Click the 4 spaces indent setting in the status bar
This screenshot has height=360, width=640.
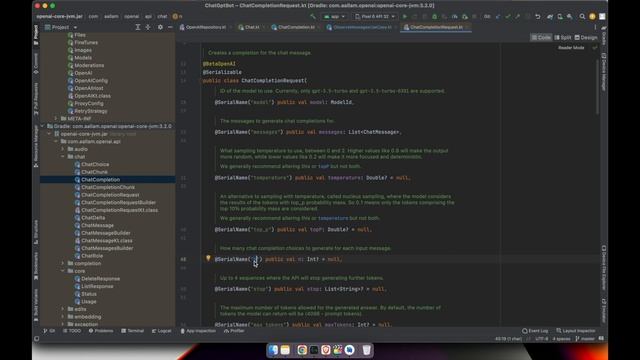click(561, 339)
